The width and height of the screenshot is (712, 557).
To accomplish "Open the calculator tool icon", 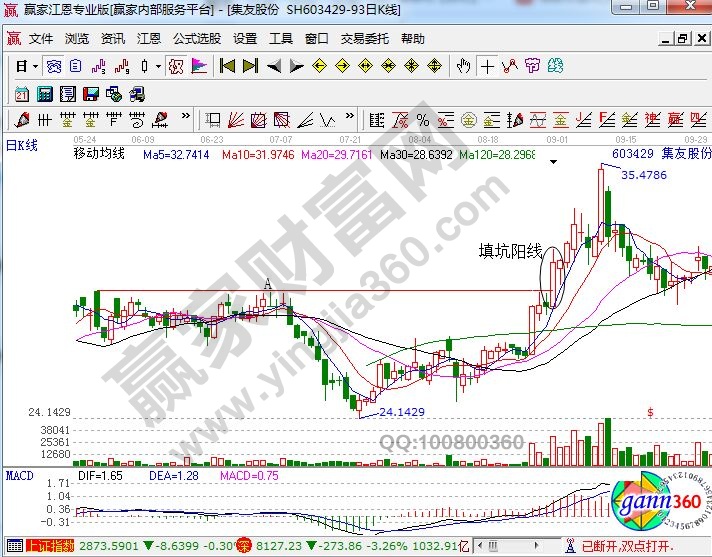I will click(x=44, y=94).
